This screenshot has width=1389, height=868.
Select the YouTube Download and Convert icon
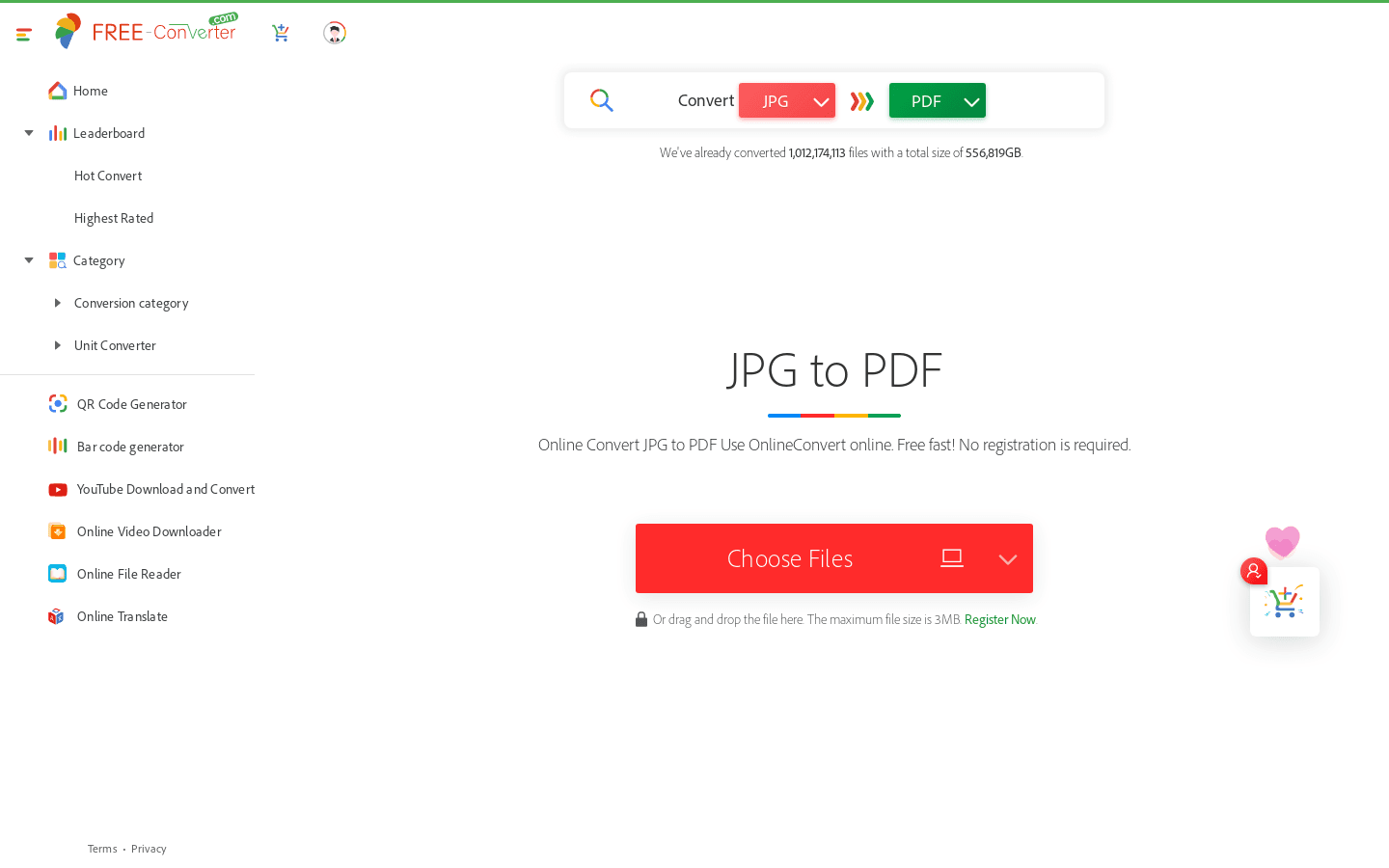coord(58,489)
